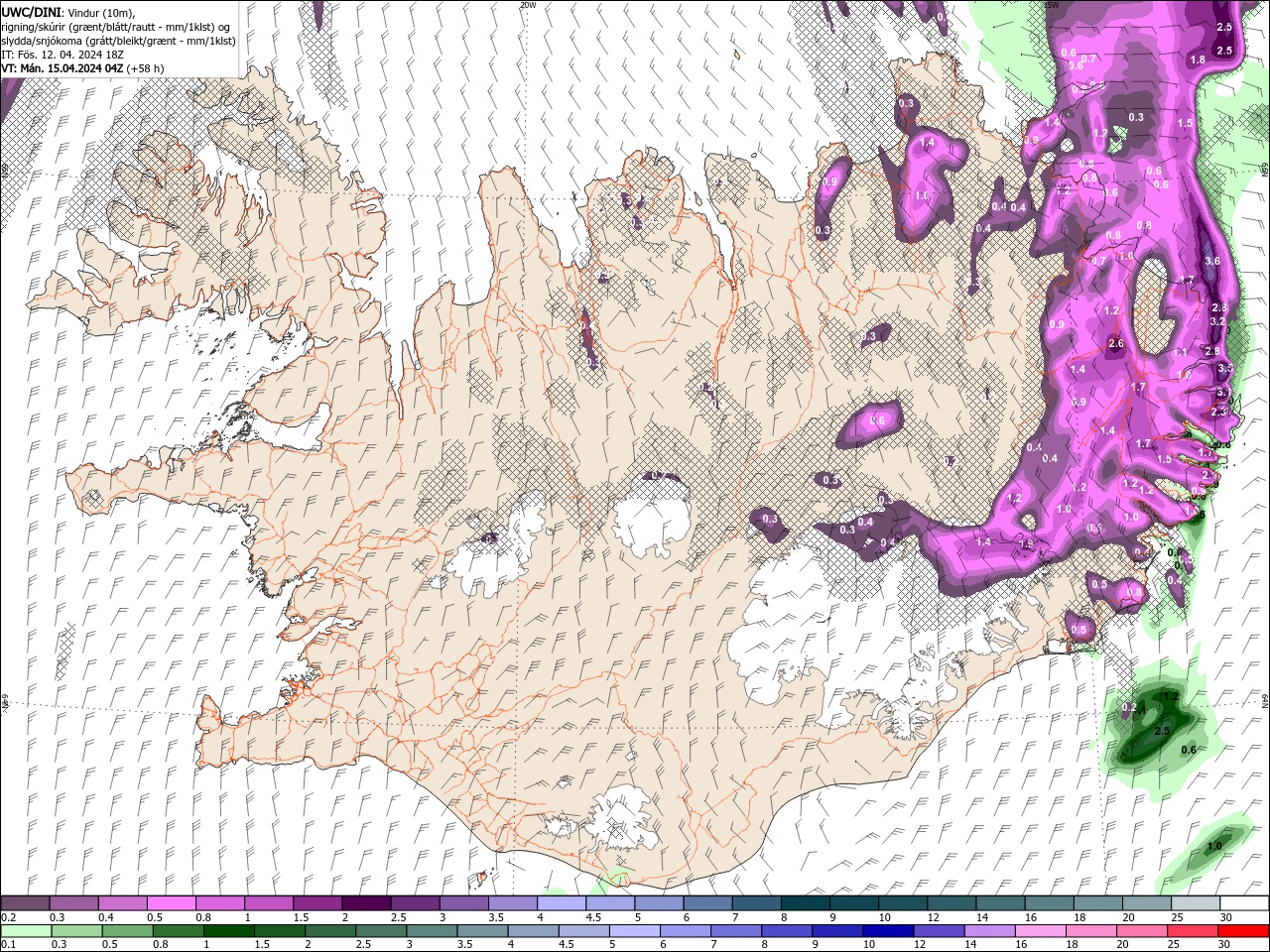Pick the bottom-row violet swatch labeled 14
The width and height of the screenshot is (1270, 952).
[x=989, y=931]
